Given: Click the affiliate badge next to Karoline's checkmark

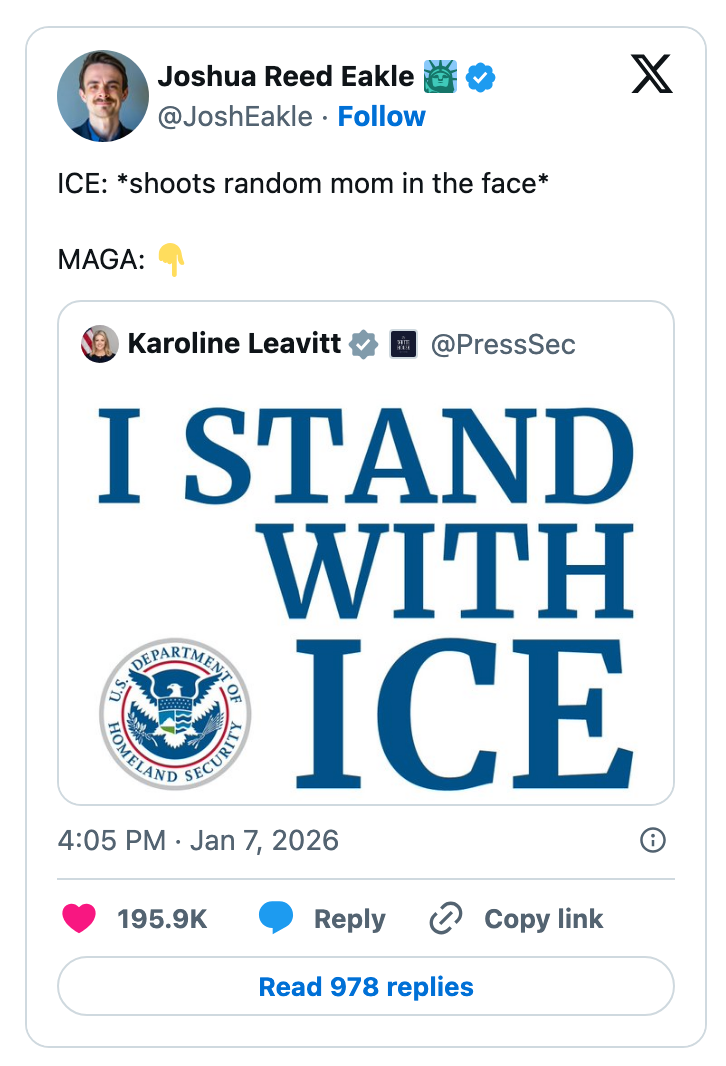Looking at the screenshot, I should [404, 344].
